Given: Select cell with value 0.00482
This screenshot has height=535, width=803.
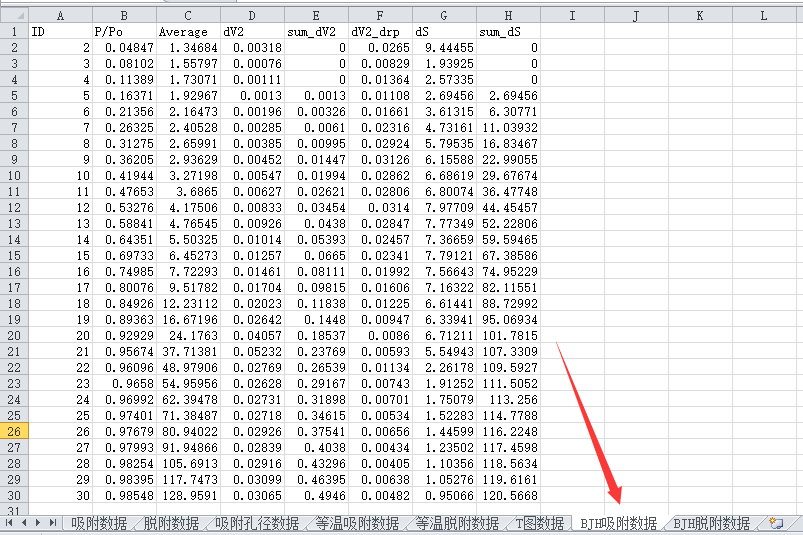Looking at the screenshot, I should (x=381, y=496).
